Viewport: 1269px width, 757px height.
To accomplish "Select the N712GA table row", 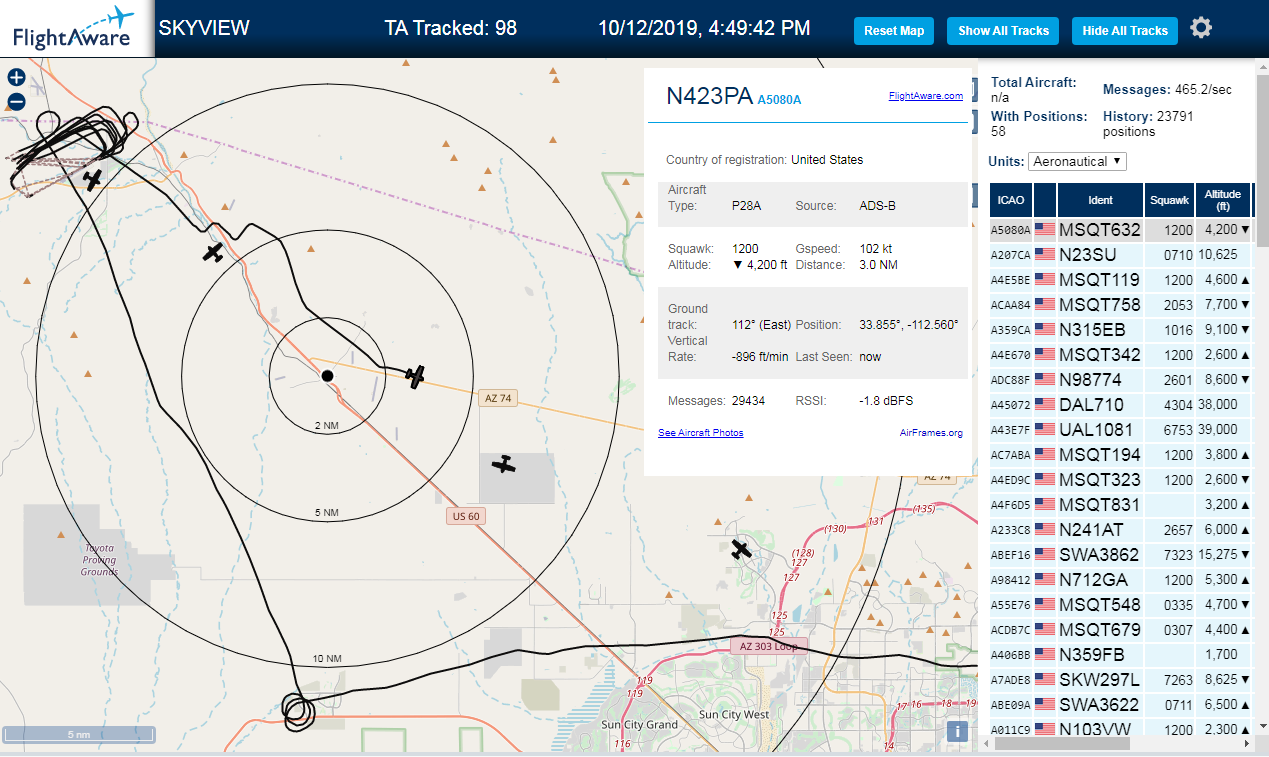I will pos(1121,580).
